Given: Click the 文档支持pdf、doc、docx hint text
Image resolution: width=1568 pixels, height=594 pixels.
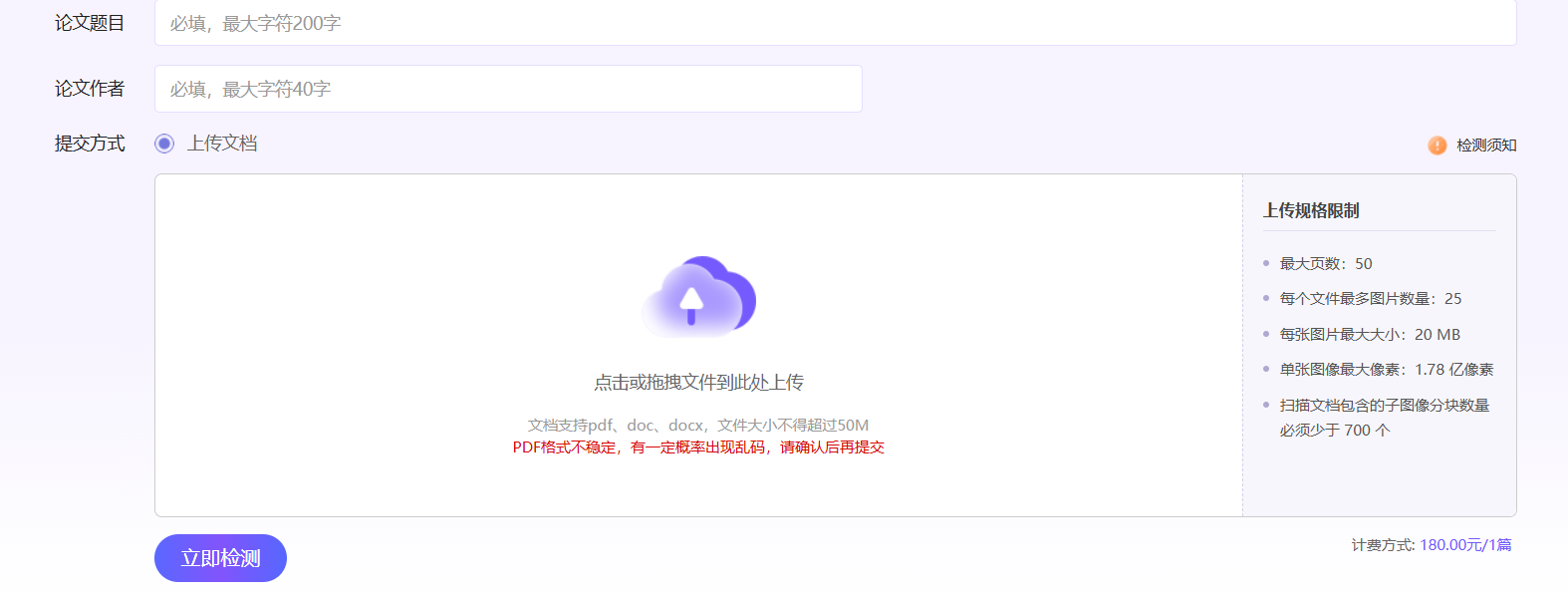Looking at the screenshot, I should [x=698, y=426].
